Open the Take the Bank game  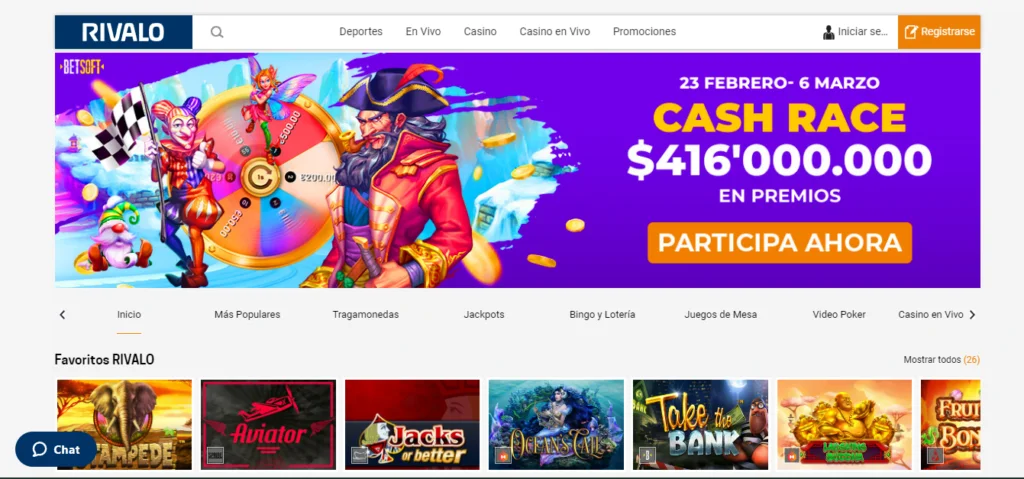[x=700, y=425]
